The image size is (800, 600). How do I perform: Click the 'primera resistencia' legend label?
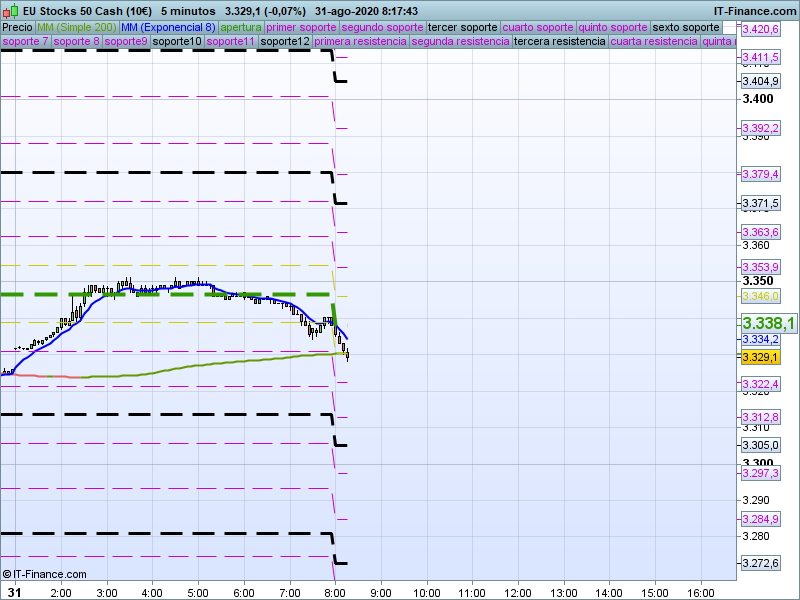point(360,42)
